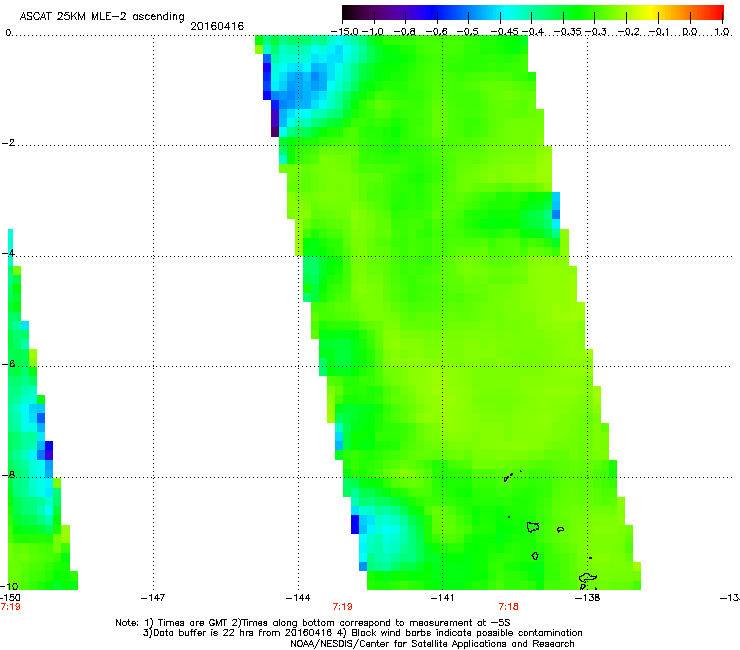The height and width of the screenshot is (650, 740).
Task: Click the date label 20160416 under the title
Action: click(x=217, y=26)
